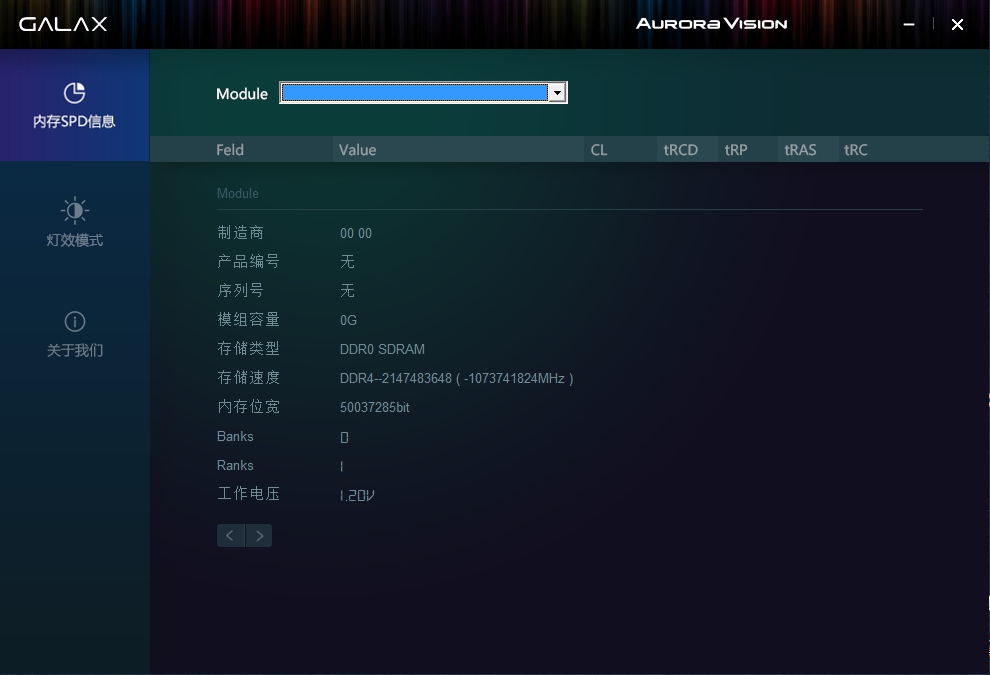Click the sun lighting effect icon
The height and width of the screenshot is (675, 990).
click(75, 210)
